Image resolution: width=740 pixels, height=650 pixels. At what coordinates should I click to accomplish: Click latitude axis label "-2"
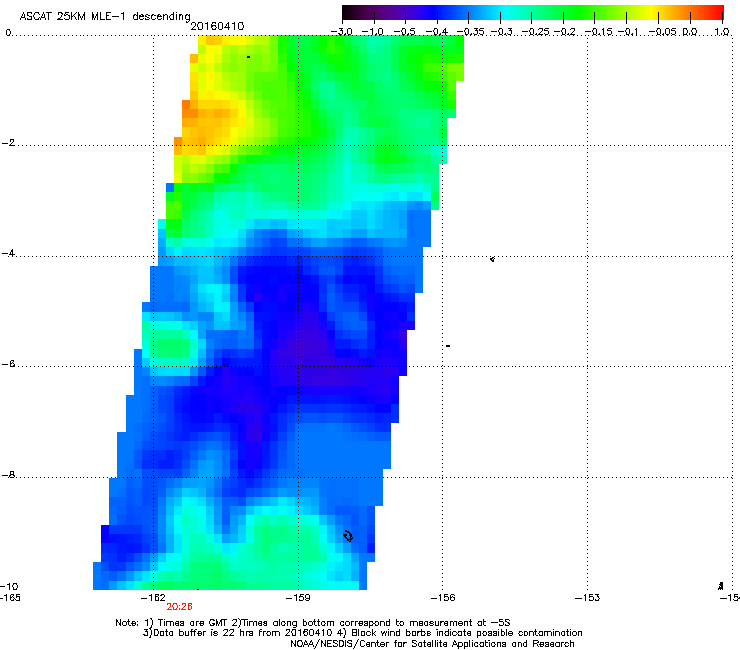click(8, 143)
